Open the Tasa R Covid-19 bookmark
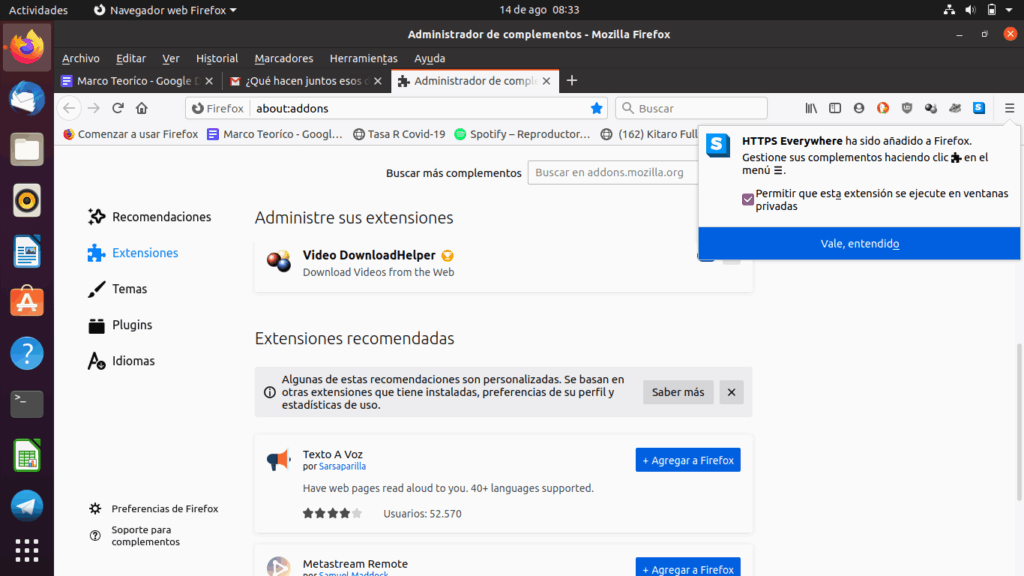1024x576 pixels. (x=399, y=134)
